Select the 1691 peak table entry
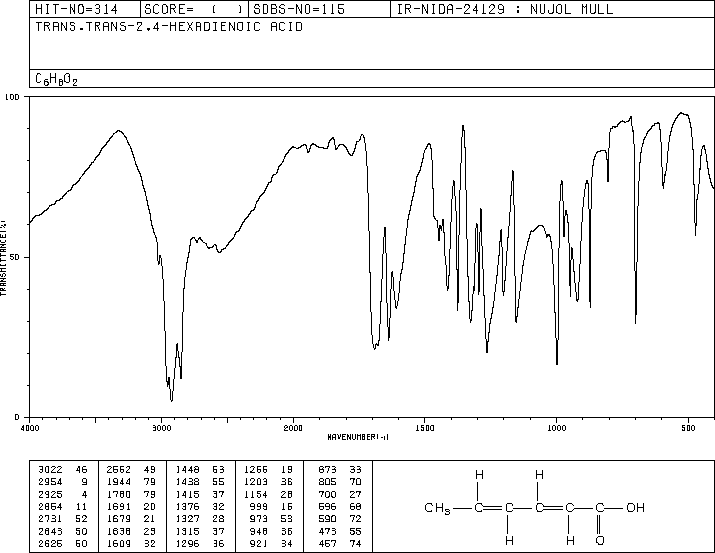The height and width of the screenshot is (553, 715). (x=131, y=506)
